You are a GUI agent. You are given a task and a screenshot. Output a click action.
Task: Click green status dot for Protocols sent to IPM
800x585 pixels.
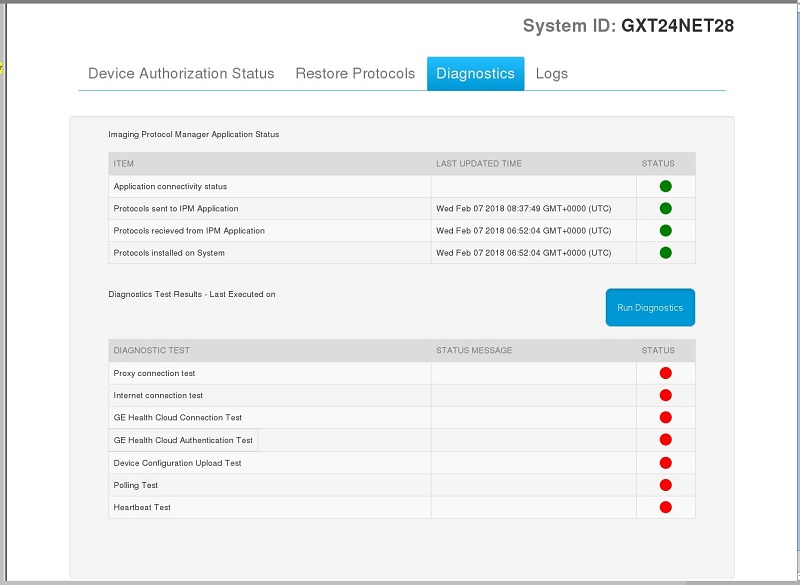coord(665,208)
